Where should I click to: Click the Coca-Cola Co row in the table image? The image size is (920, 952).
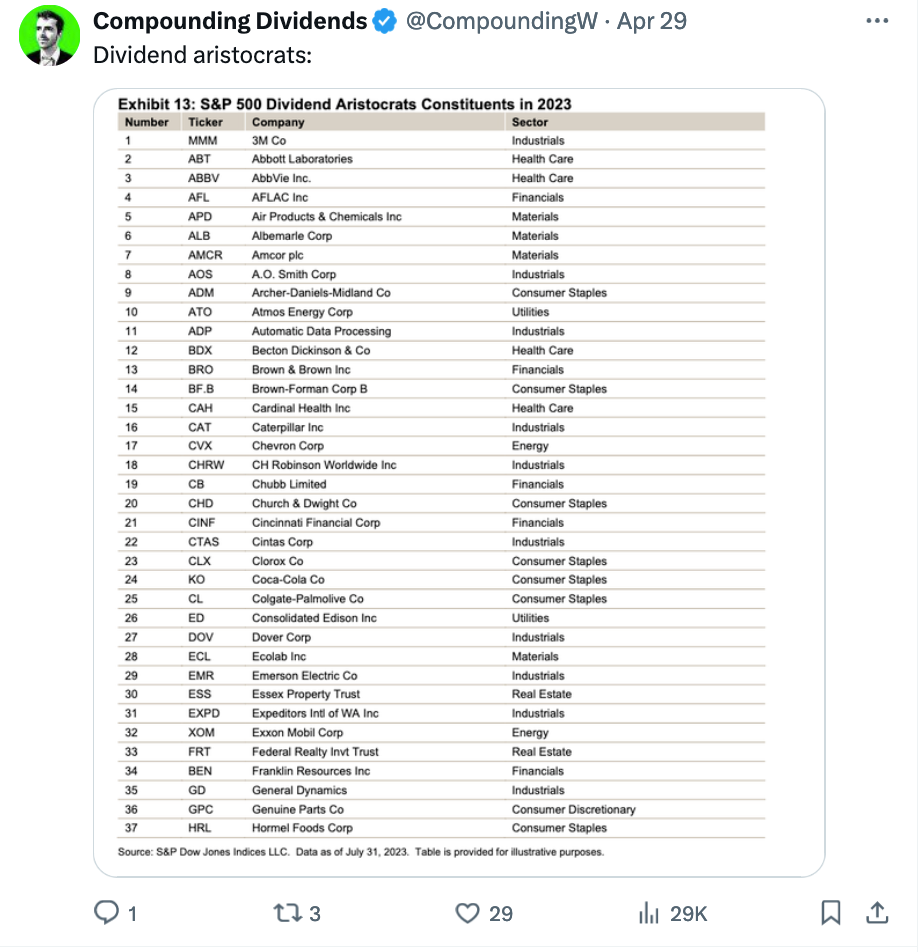click(x=288, y=580)
